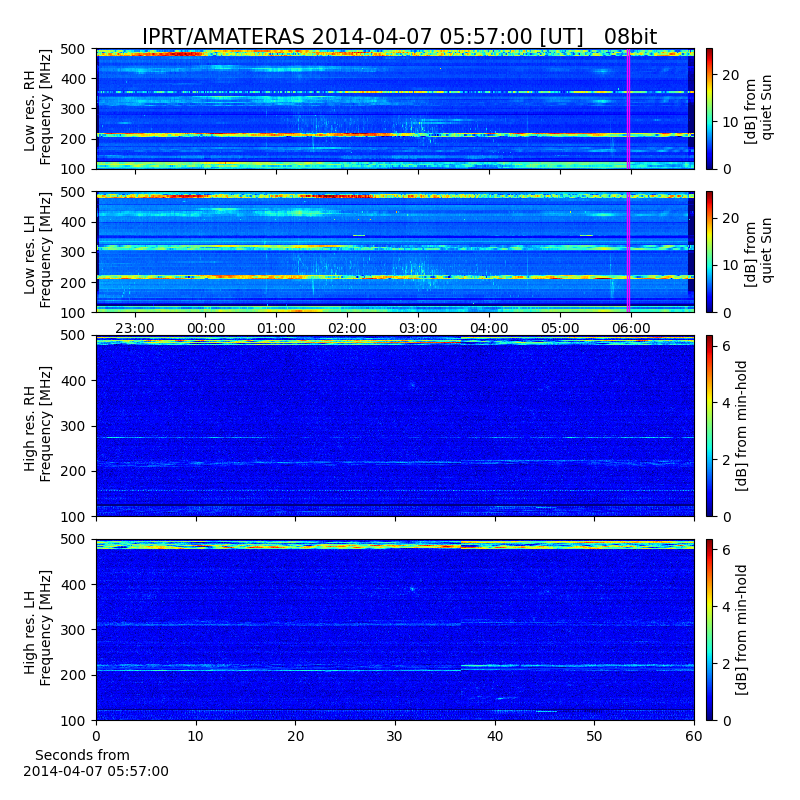Click the magenta time marker in Low res. RH panel
This screenshot has width=800, height=800.
628,108
